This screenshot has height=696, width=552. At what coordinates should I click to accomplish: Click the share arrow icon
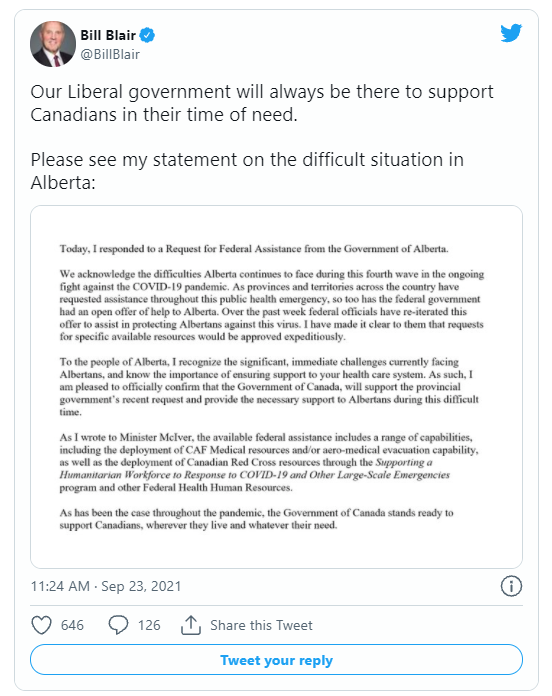[x=191, y=625]
